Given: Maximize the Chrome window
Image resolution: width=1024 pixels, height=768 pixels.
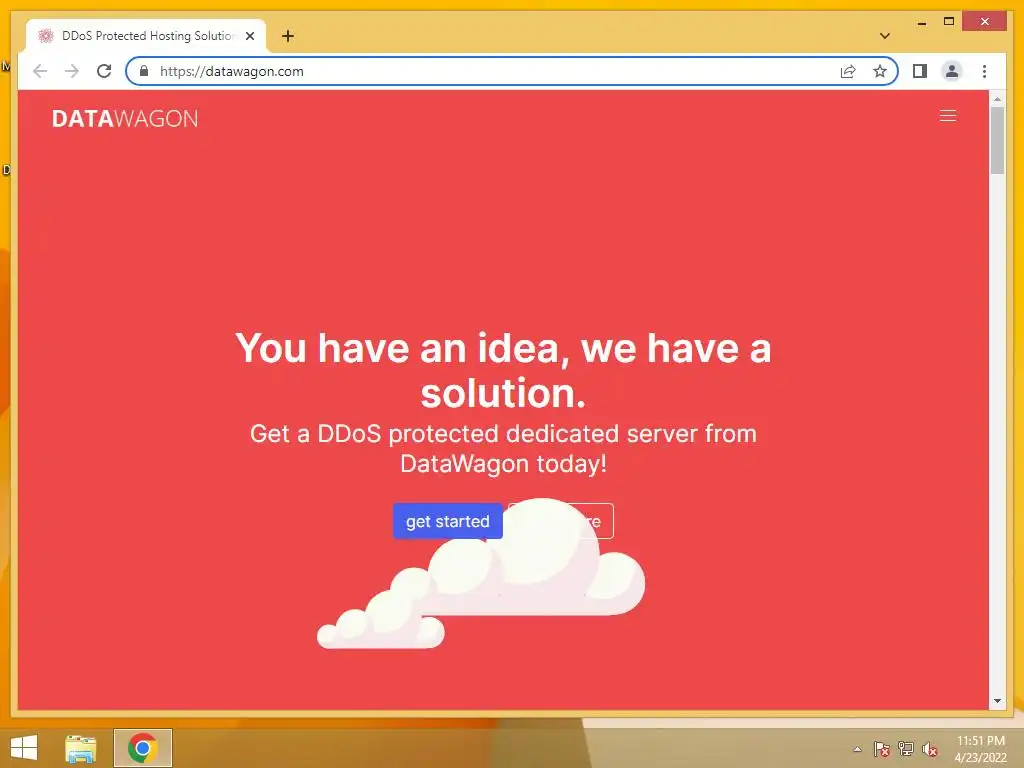Looking at the screenshot, I should [949, 22].
